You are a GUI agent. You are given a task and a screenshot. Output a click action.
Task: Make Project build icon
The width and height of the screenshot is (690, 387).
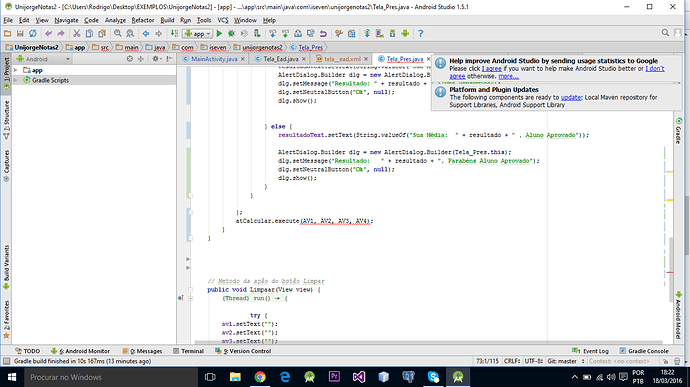[174, 33]
